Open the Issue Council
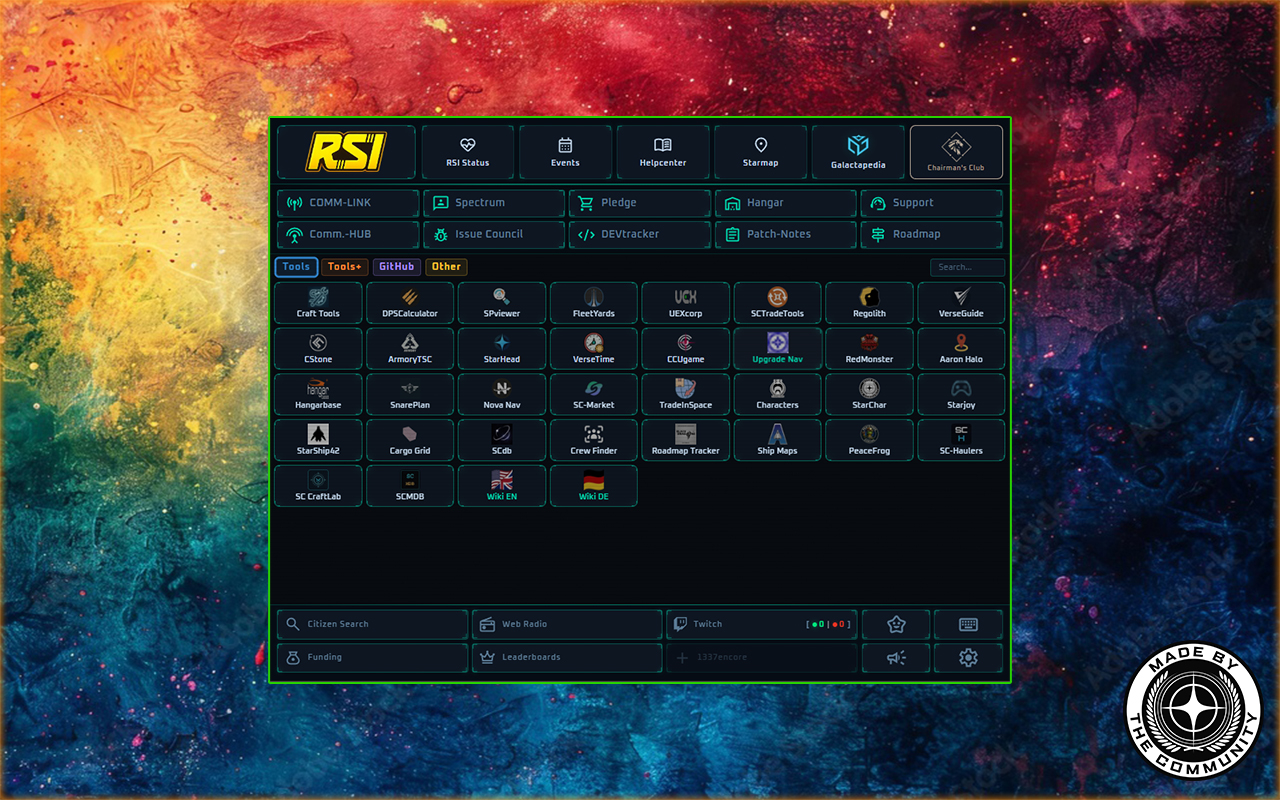The width and height of the screenshot is (1280, 800). [x=494, y=235]
